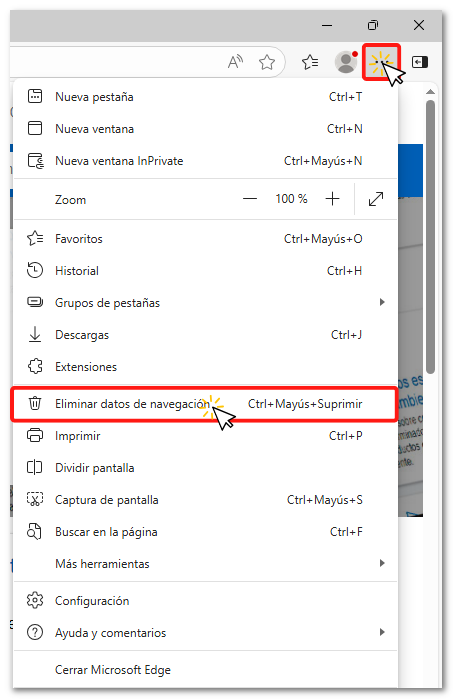
Task: Open the user profile avatar
Action: click(346, 62)
